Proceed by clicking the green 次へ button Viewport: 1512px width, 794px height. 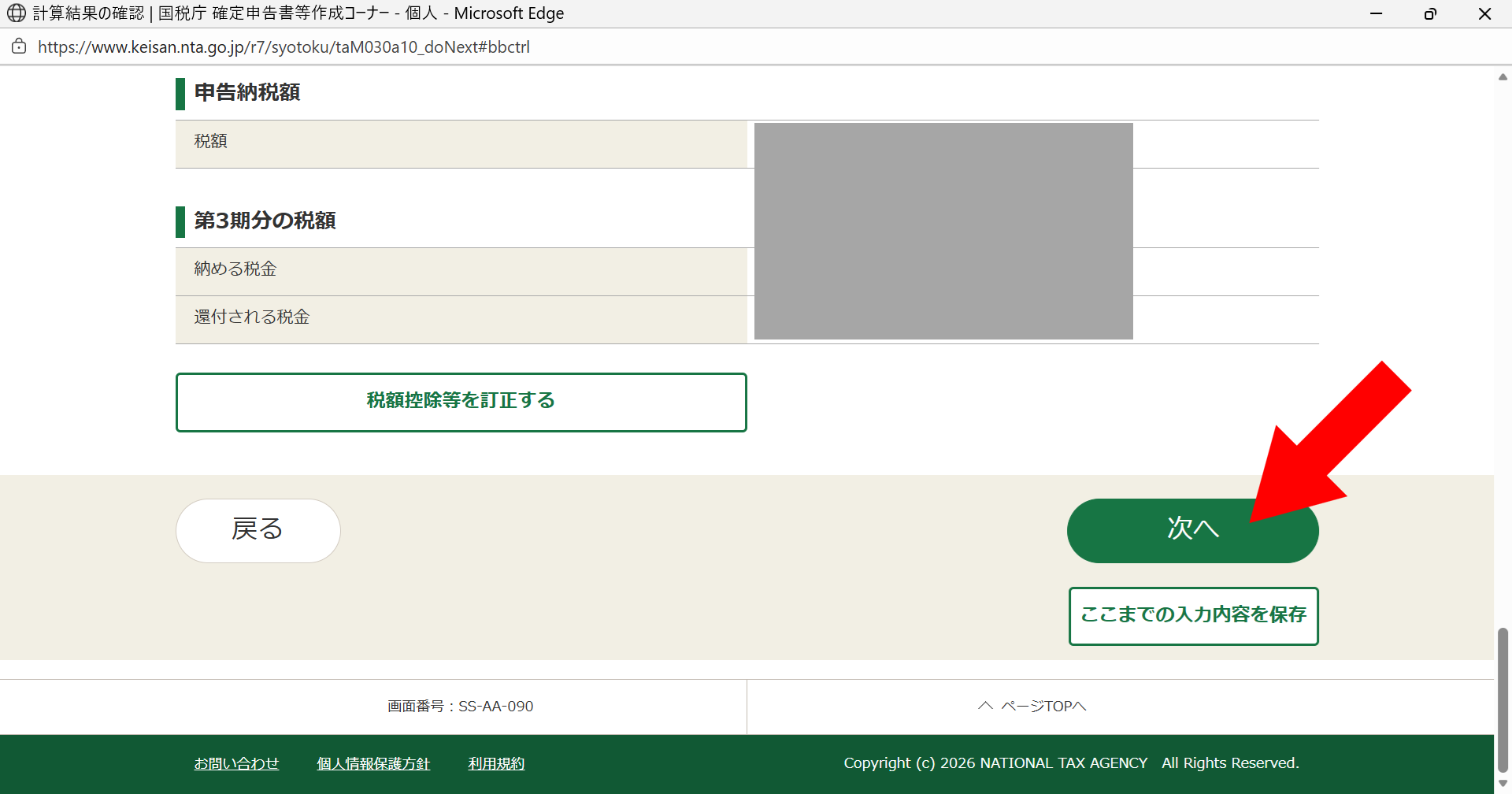(1191, 530)
